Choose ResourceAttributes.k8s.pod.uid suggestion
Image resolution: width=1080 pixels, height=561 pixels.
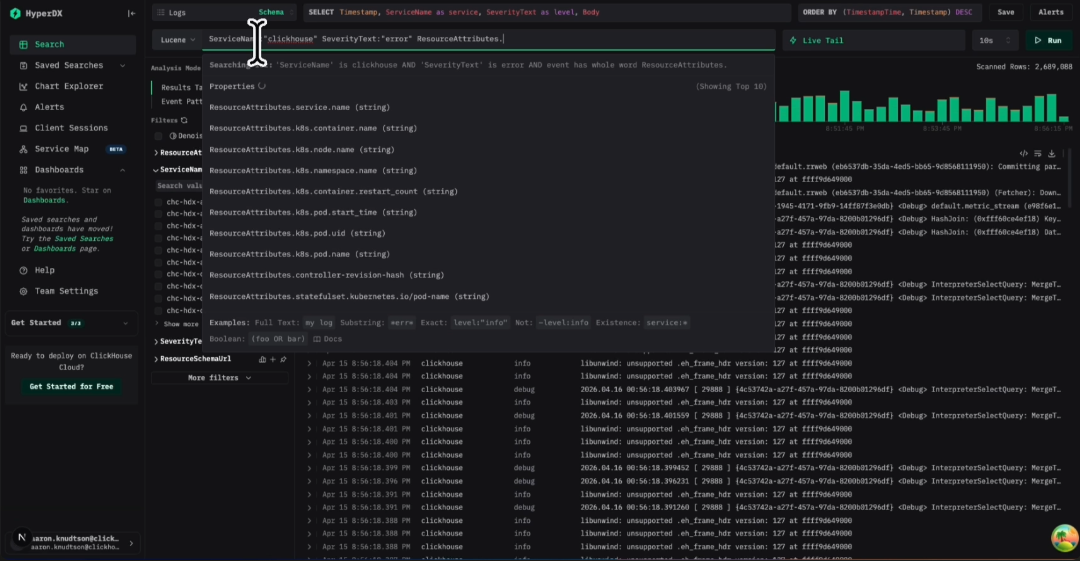(x=488, y=233)
